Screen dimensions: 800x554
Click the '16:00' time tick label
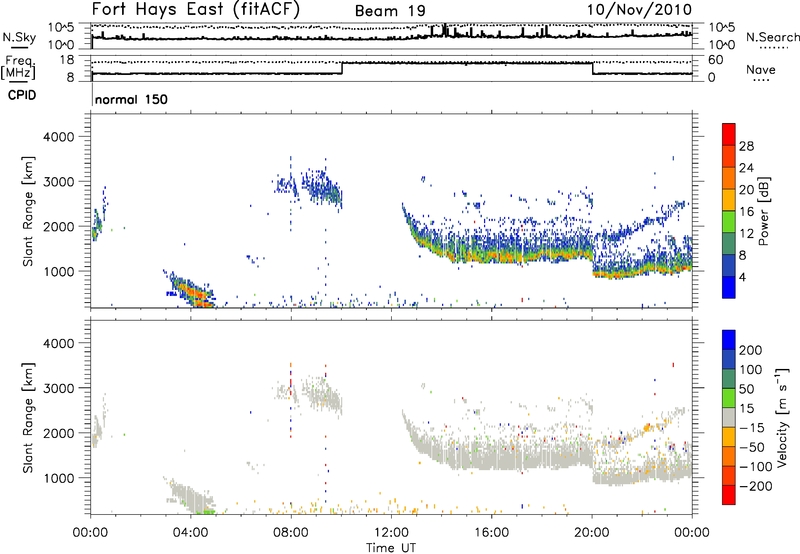(x=491, y=533)
